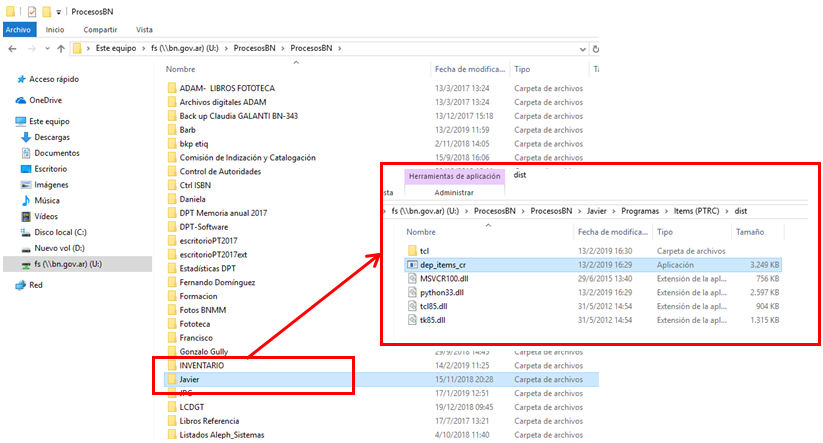Select the DPT Memoria anual 2017 folder icon
This screenshot has width=823, height=443.
pyautogui.click(x=172, y=213)
